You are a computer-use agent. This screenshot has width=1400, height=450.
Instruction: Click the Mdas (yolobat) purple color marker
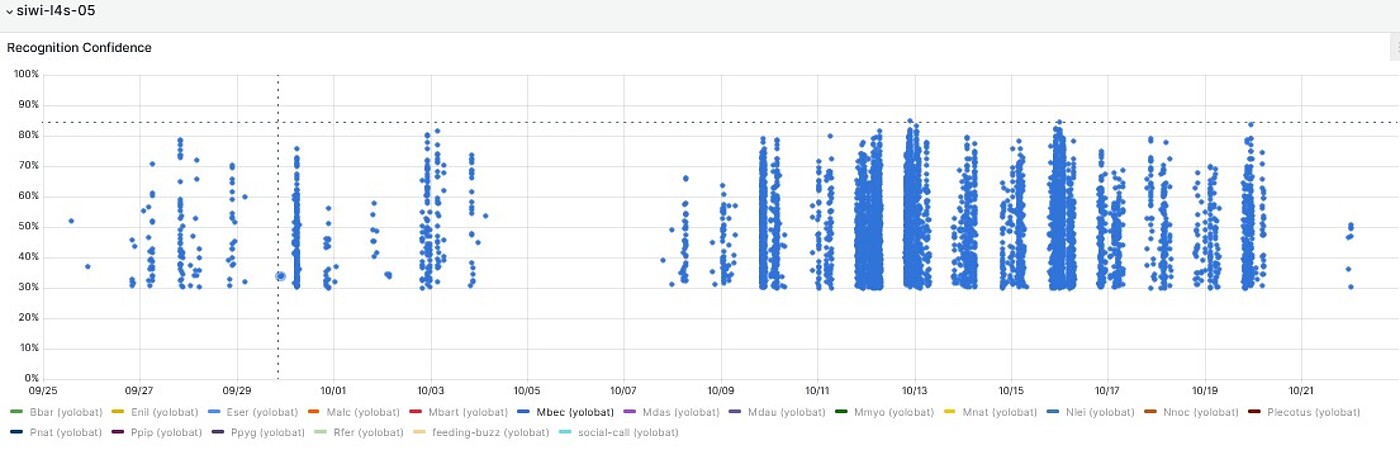click(629, 412)
